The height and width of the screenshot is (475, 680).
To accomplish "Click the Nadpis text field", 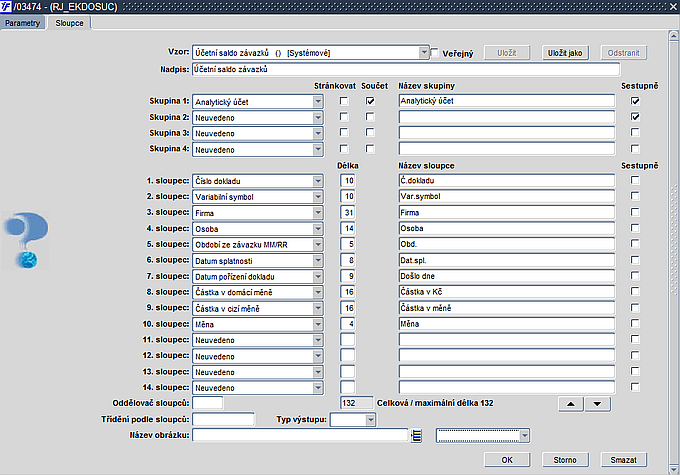I will click(x=405, y=70).
